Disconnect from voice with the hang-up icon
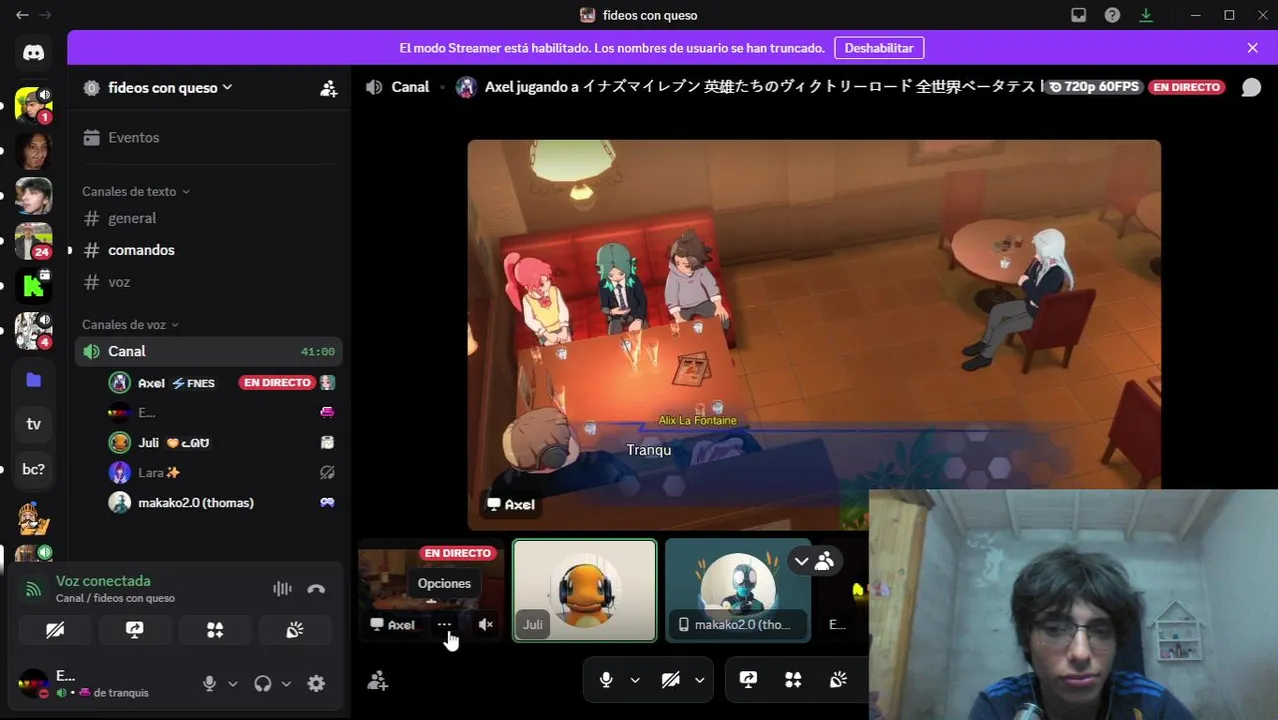Viewport: 1278px width, 720px height. [x=316, y=589]
